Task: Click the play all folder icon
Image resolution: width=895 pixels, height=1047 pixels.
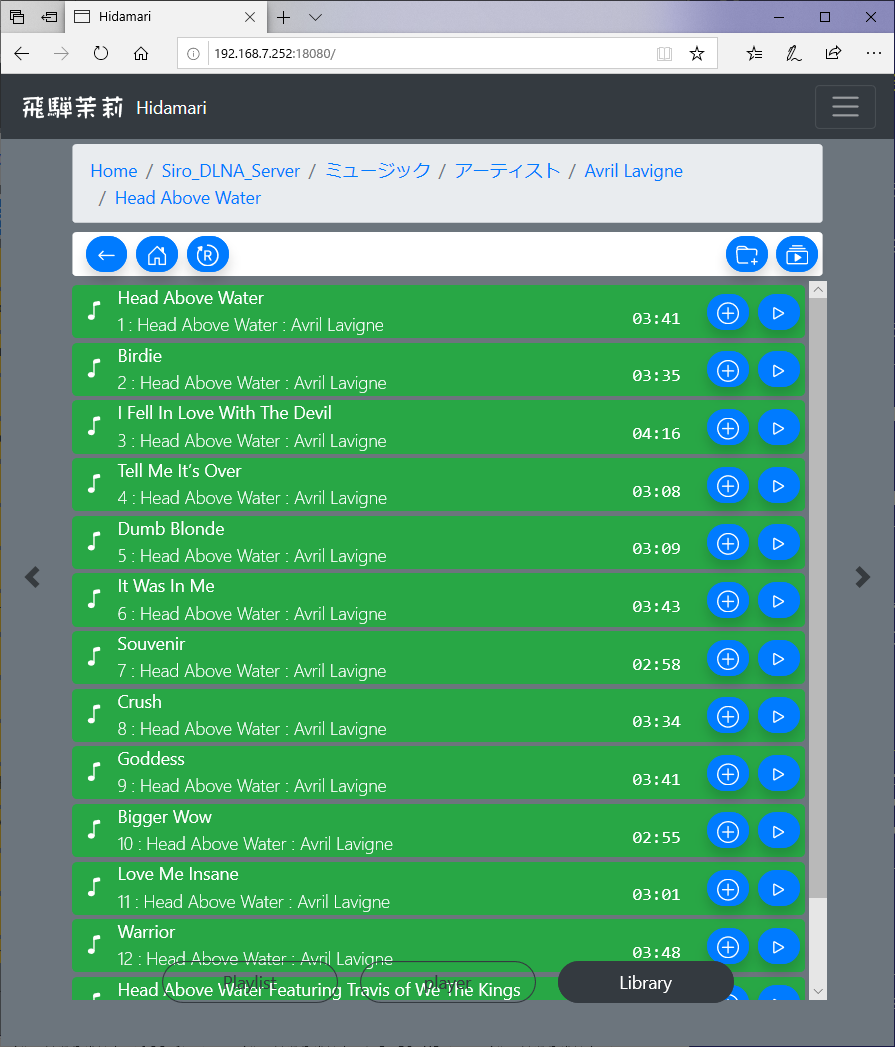Action: pos(797,254)
